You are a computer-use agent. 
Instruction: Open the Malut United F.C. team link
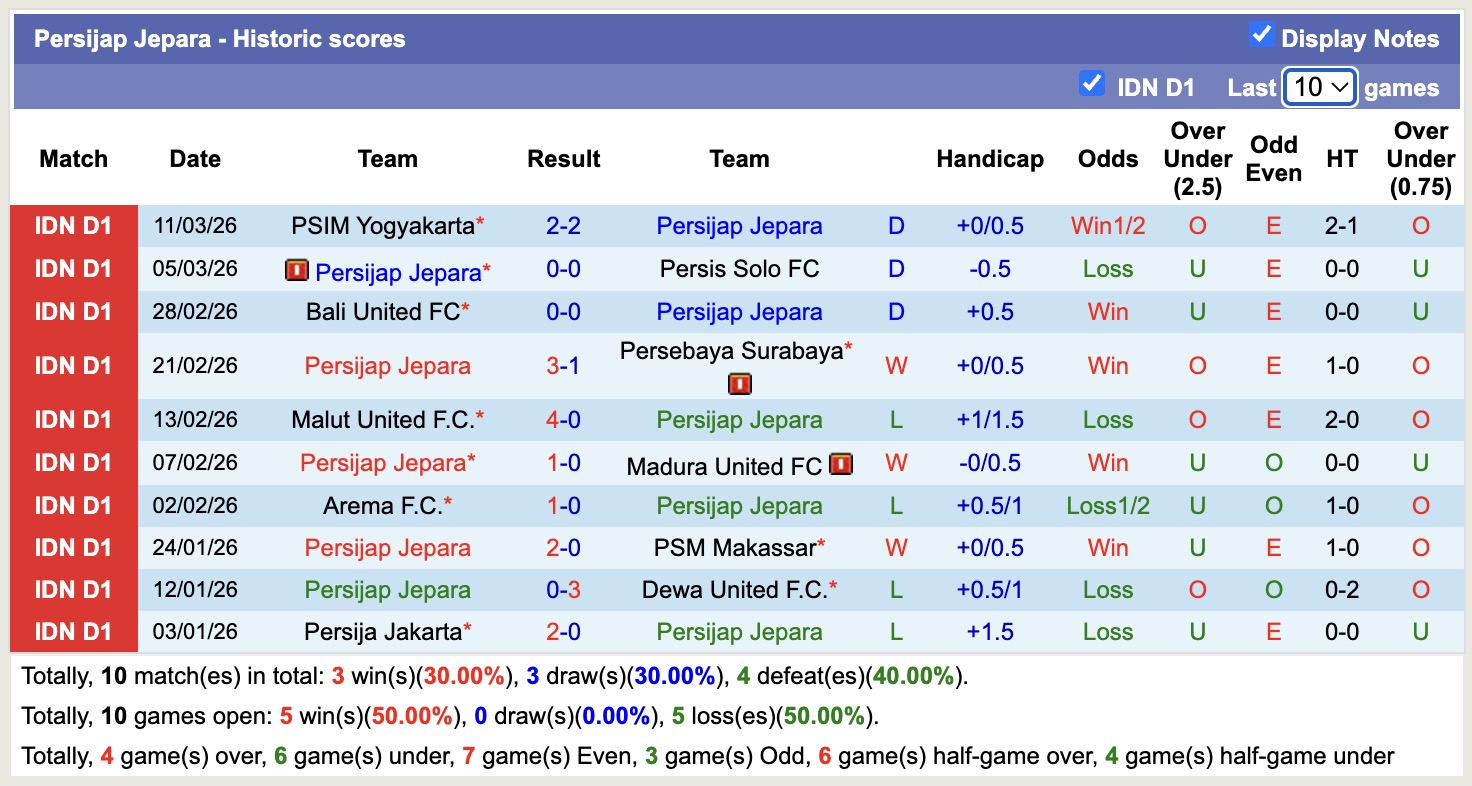tap(382, 420)
